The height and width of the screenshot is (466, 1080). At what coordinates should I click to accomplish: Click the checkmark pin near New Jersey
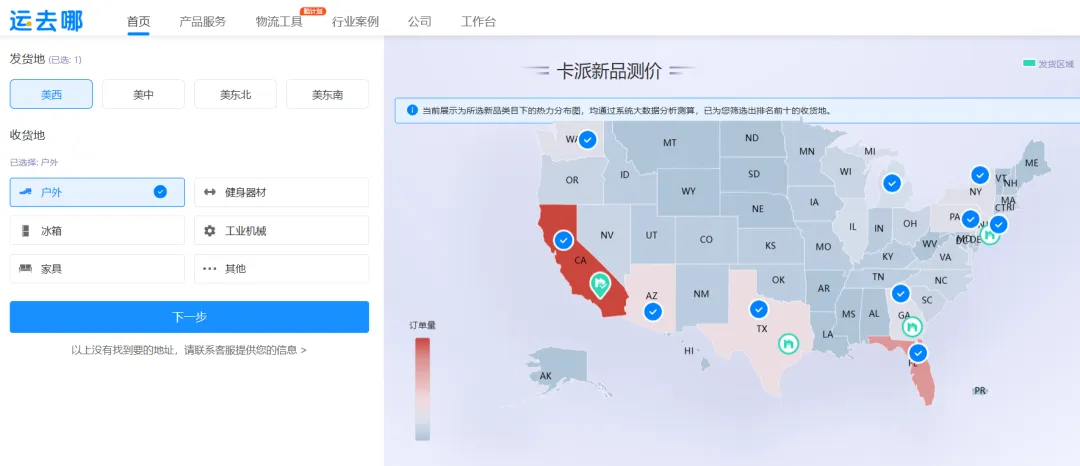999,224
